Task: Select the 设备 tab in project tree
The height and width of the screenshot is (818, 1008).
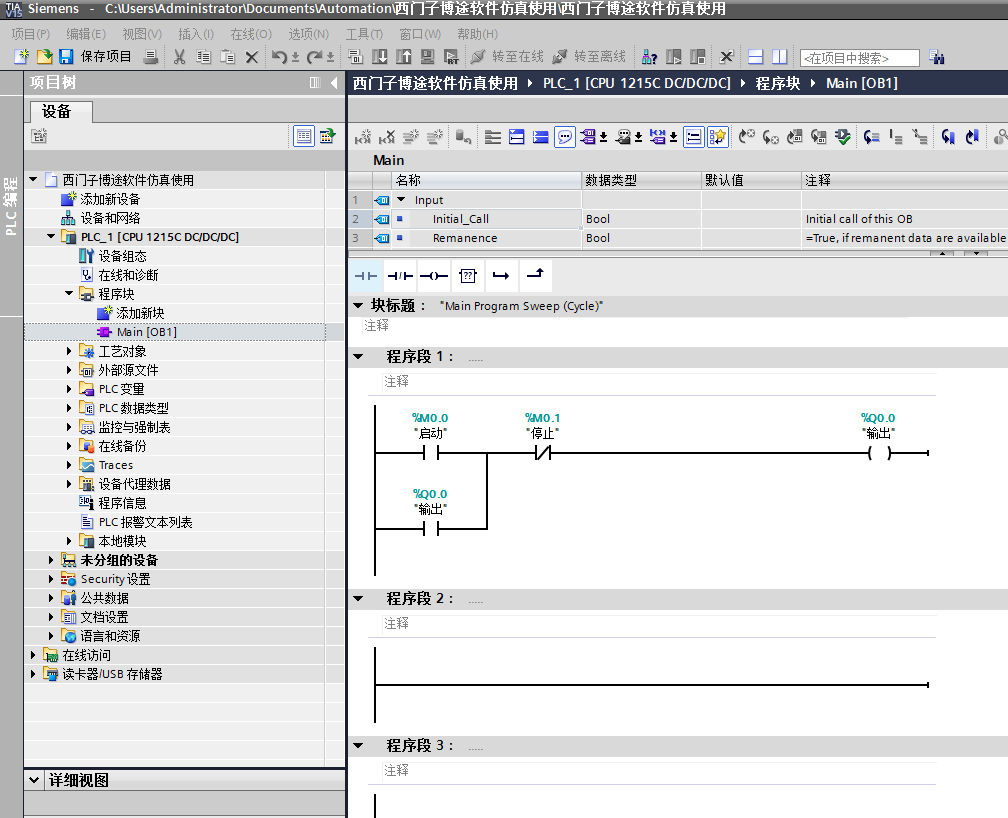Action: coord(62,111)
